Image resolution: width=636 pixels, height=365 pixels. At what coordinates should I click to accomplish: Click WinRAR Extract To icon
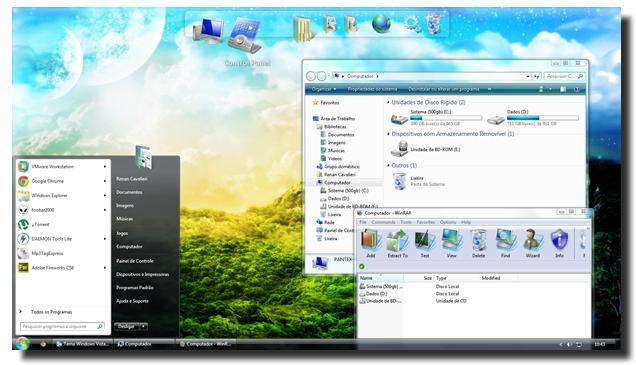coord(398,243)
